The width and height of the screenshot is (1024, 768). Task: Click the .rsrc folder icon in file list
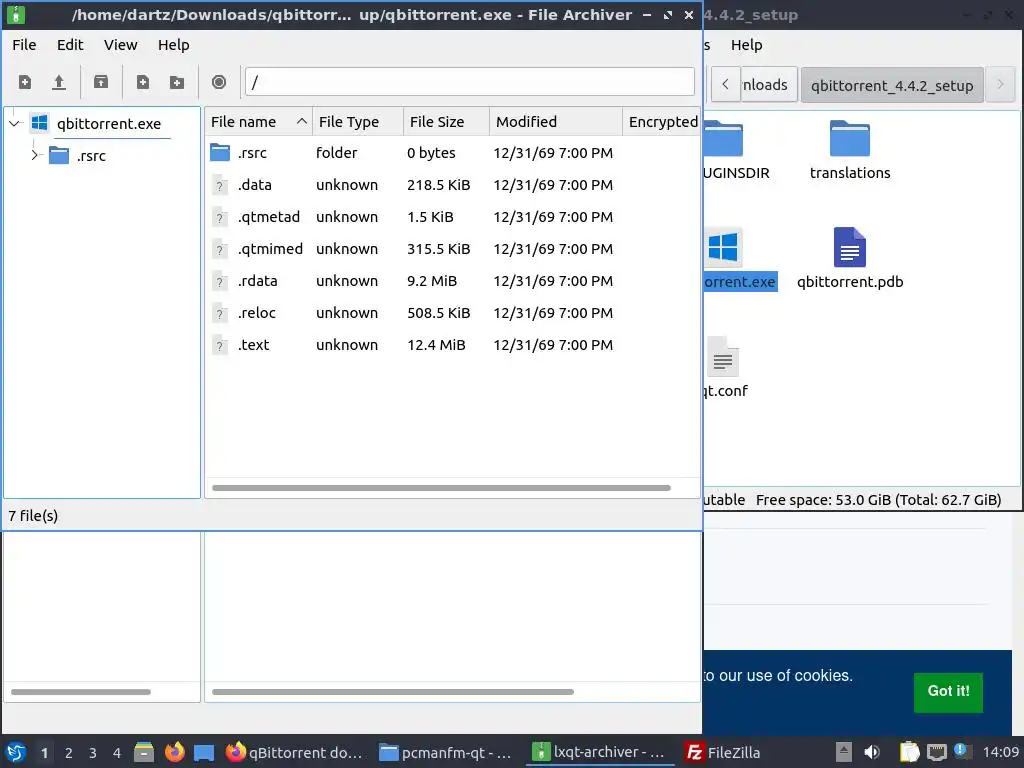[220, 153]
